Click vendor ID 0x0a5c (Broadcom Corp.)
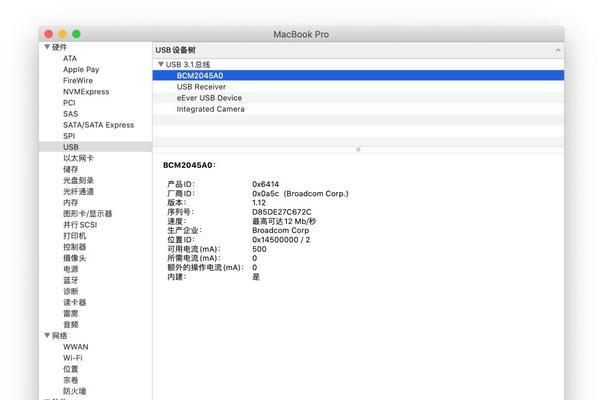The image size is (603, 400). click(x=300, y=193)
